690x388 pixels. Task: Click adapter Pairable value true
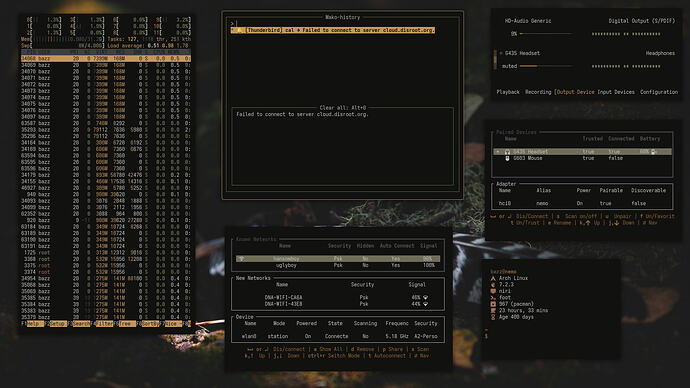(x=606, y=203)
